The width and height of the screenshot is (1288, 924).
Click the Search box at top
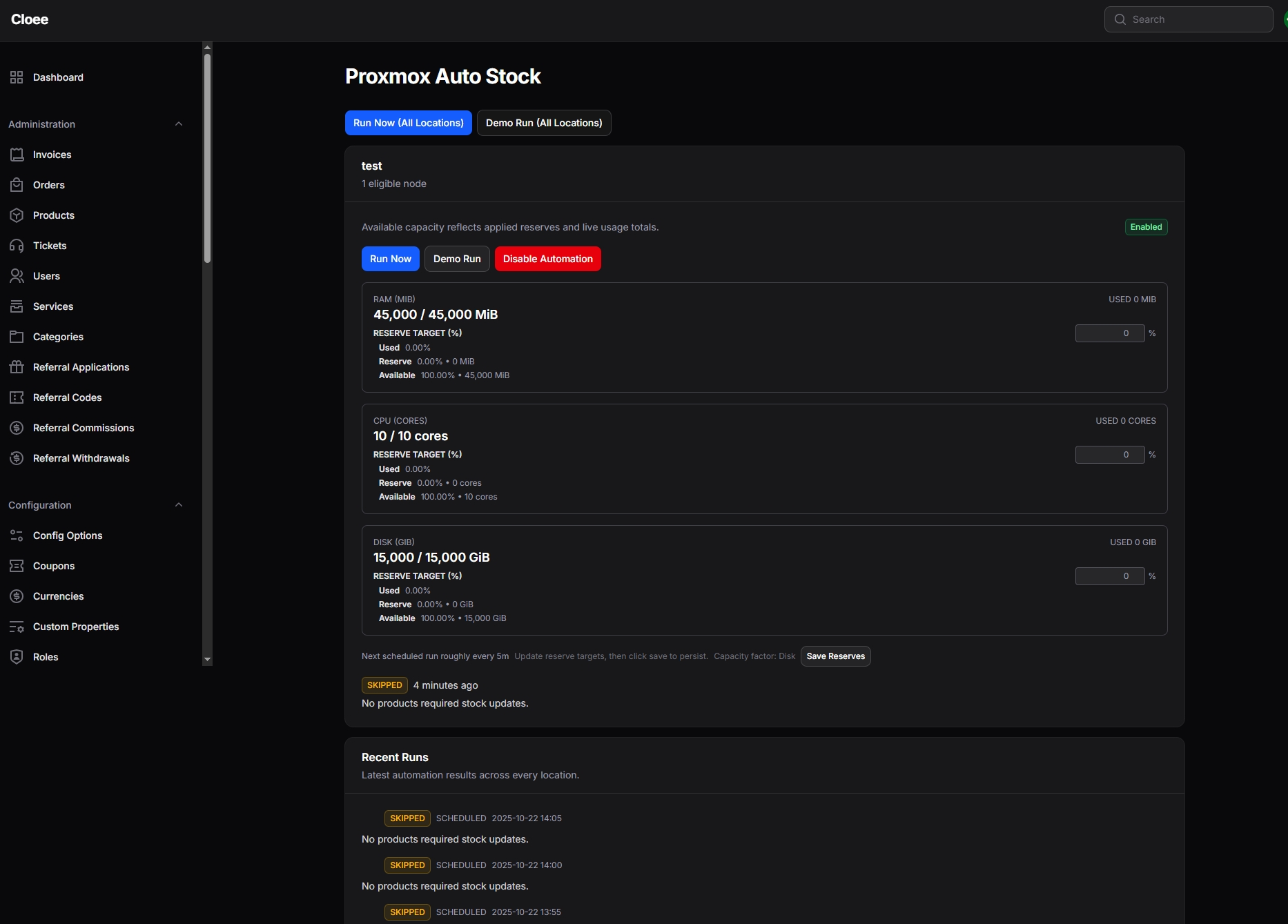pyautogui.click(x=1188, y=19)
